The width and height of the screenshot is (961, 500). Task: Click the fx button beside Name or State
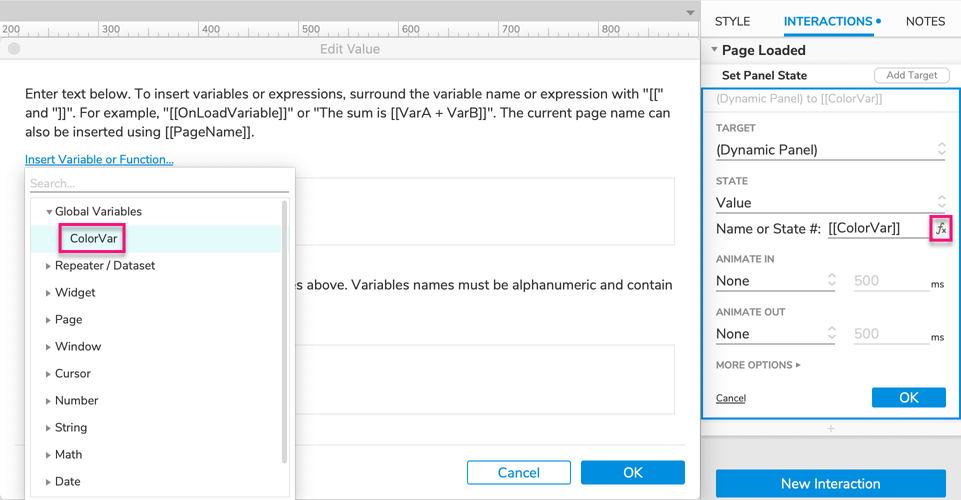[940, 229]
